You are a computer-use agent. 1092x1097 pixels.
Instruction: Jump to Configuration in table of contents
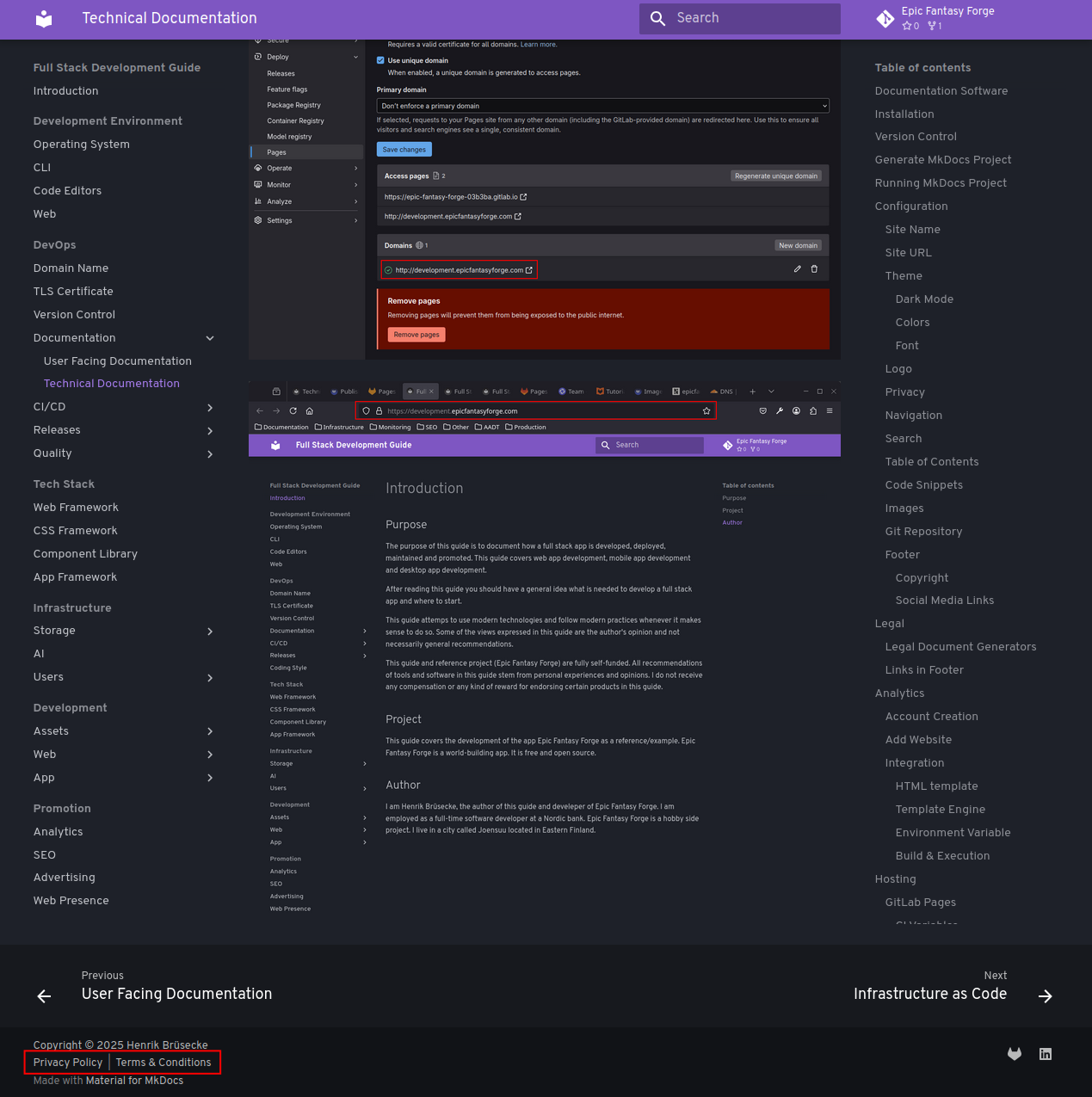(911, 206)
